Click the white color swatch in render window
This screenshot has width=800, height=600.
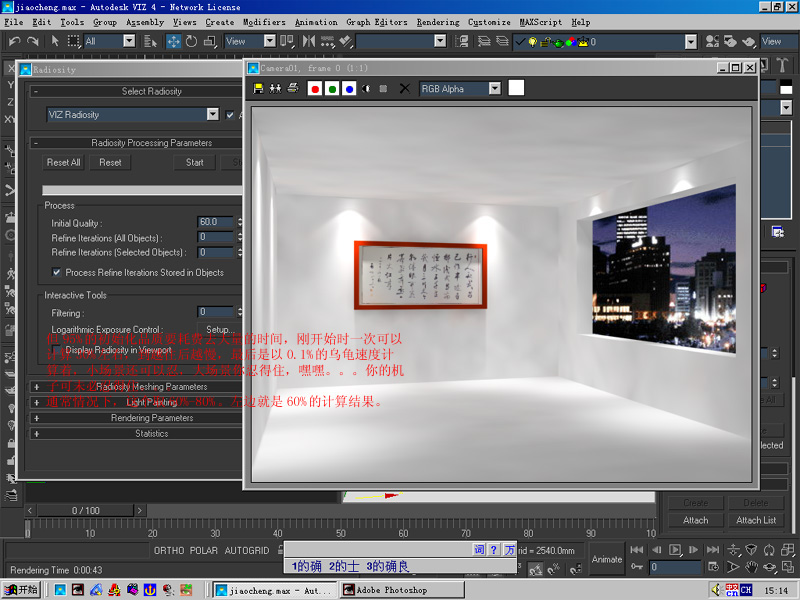point(516,88)
